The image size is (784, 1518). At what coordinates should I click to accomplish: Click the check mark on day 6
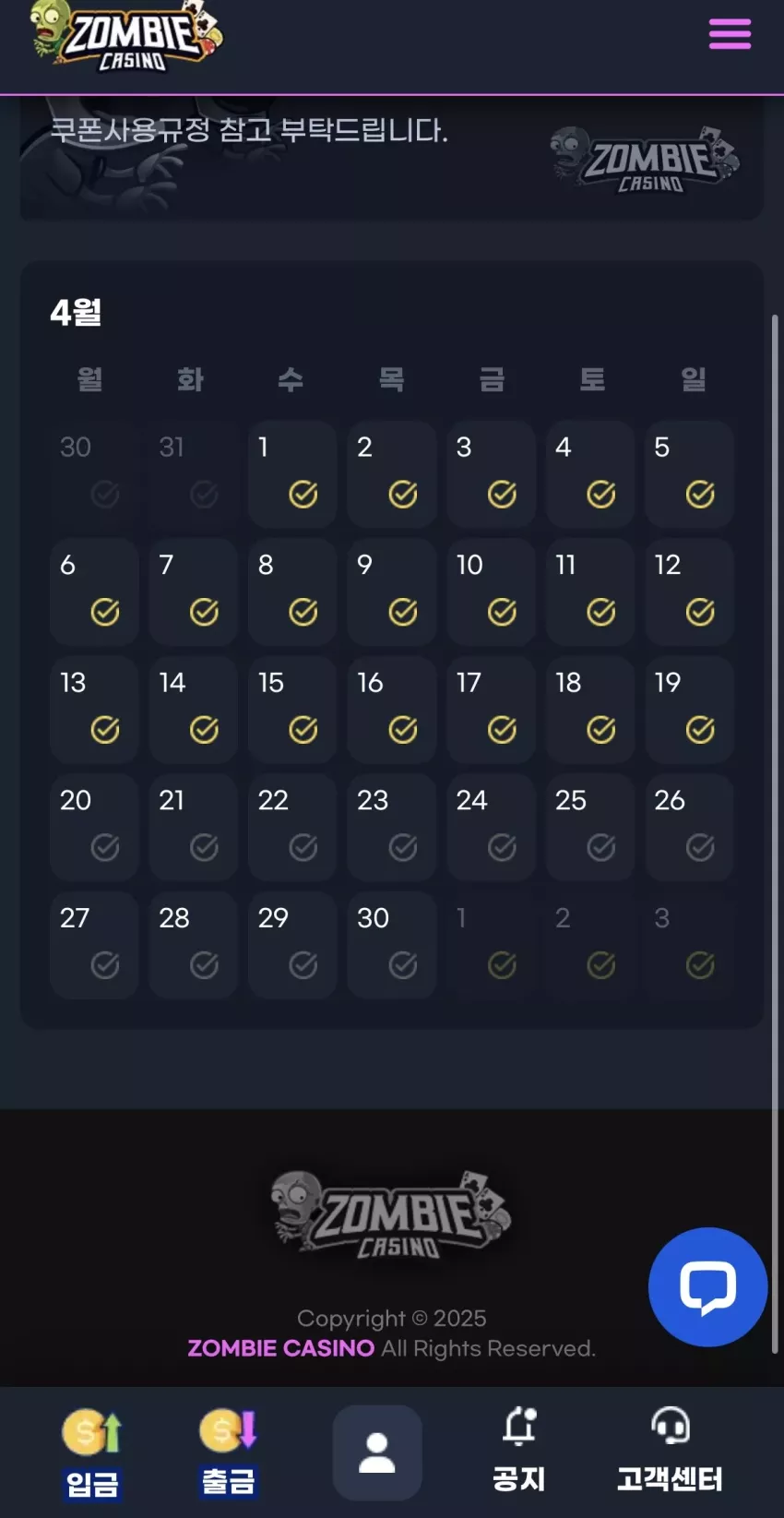pyautogui.click(x=105, y=612)
